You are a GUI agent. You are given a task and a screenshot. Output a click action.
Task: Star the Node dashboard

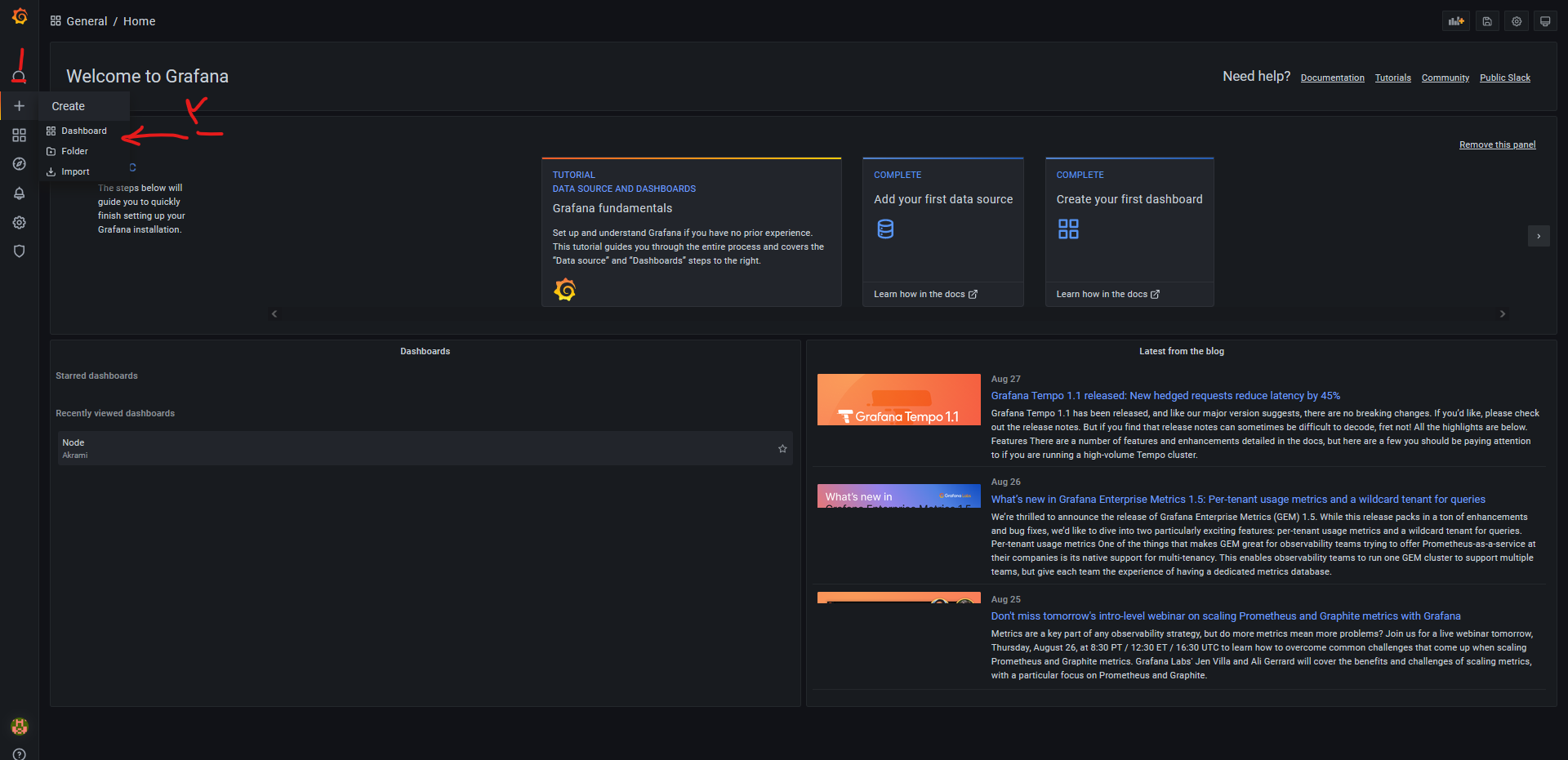[782, 448]
